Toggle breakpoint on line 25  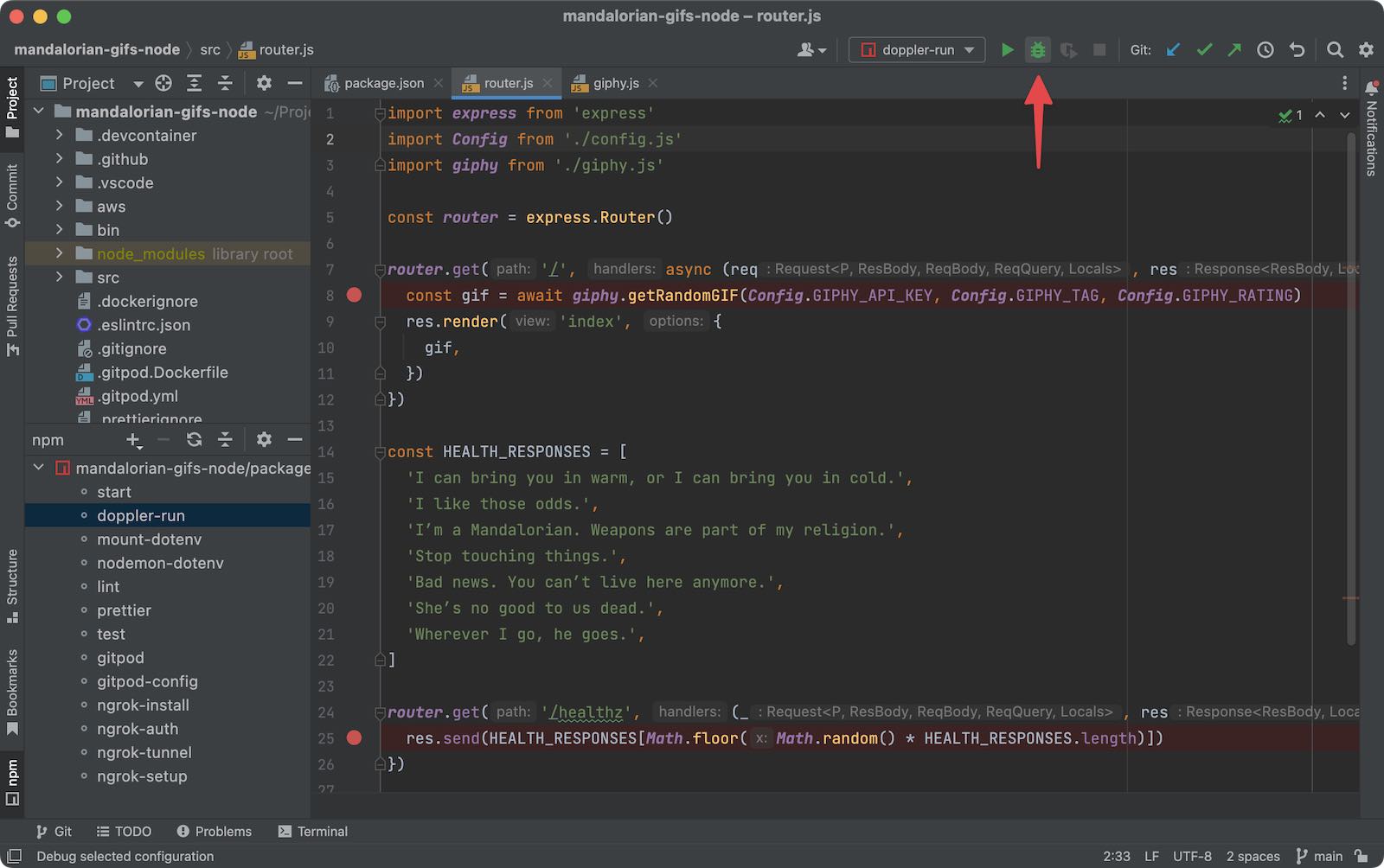(355, 738)
